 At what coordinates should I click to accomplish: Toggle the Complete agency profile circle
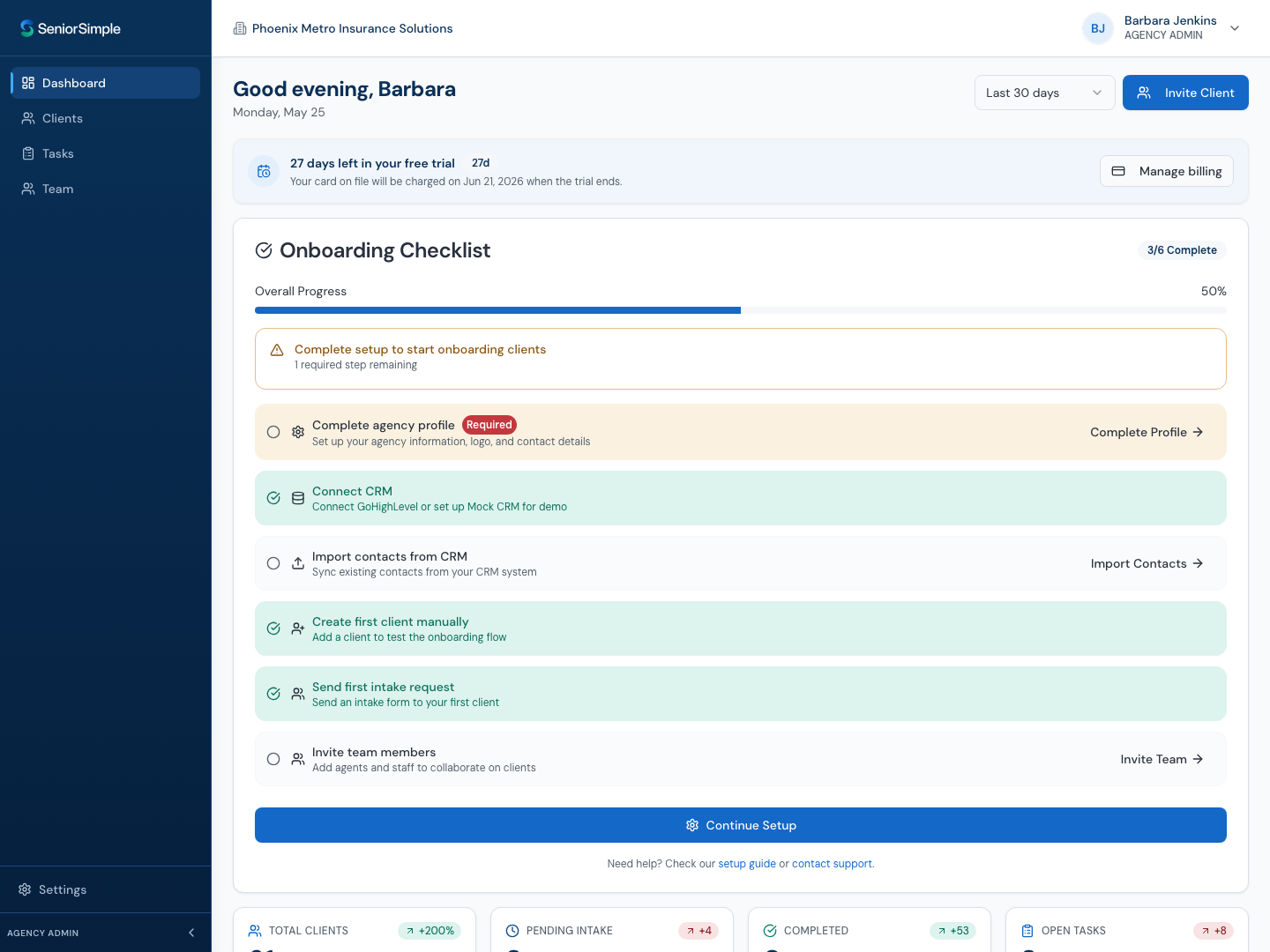(273, 432)
